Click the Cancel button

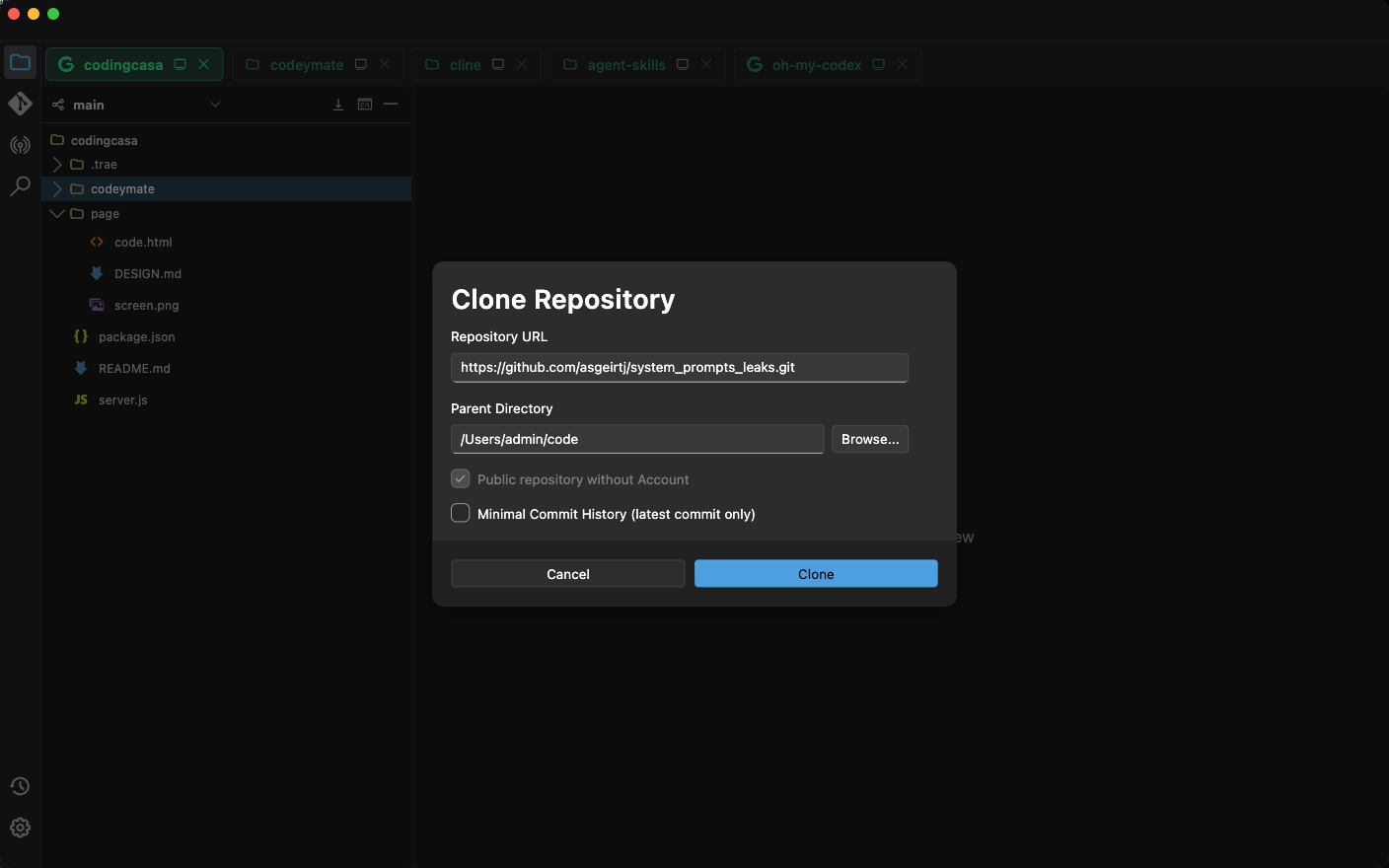click(568, 574)
